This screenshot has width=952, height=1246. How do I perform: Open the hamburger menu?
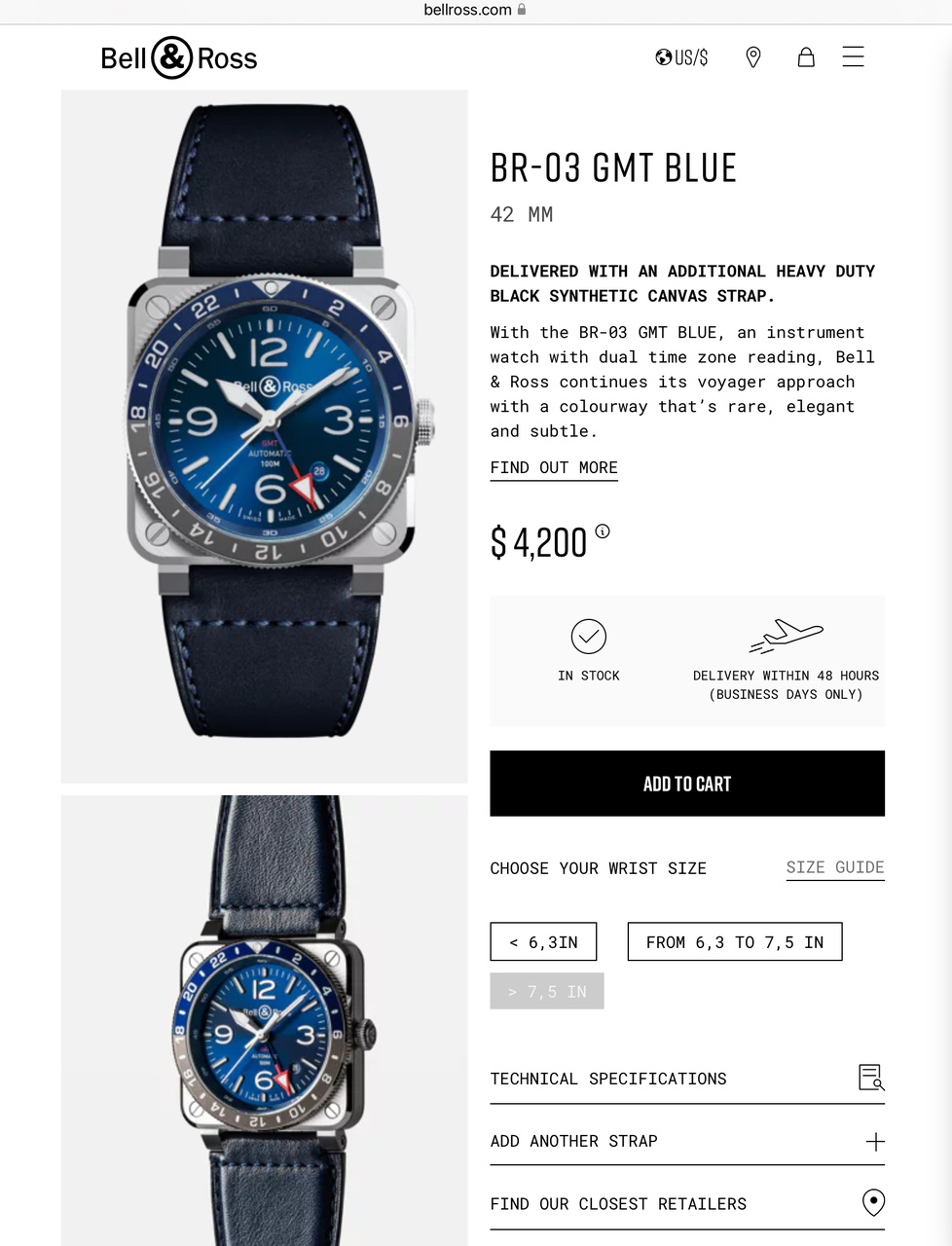click(853, 56)
